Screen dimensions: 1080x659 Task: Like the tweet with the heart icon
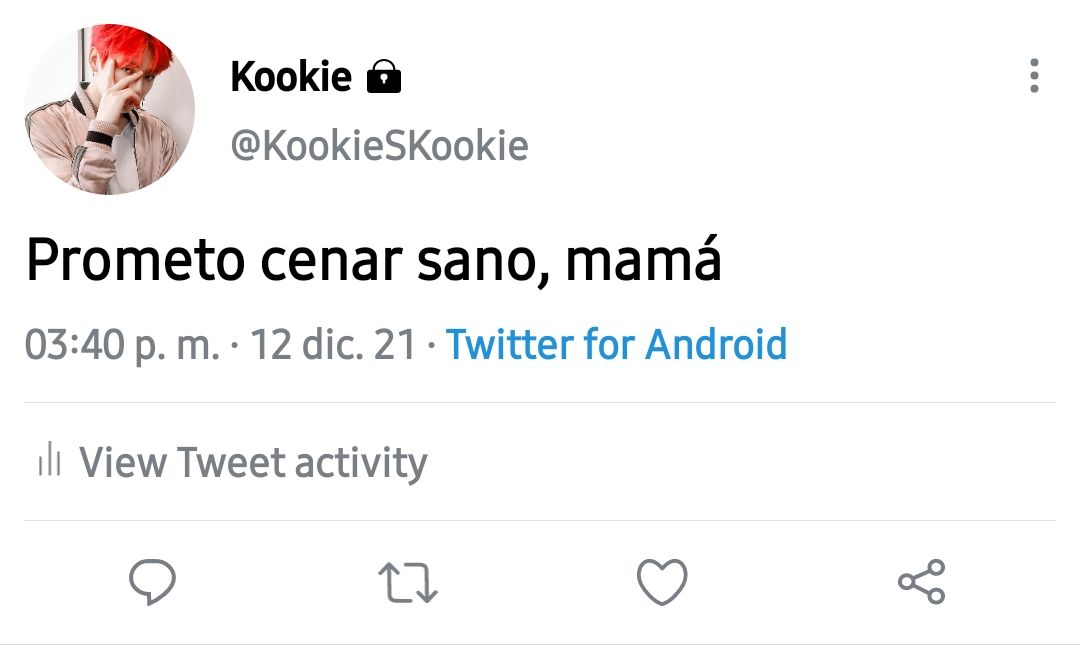pos(662,582)
